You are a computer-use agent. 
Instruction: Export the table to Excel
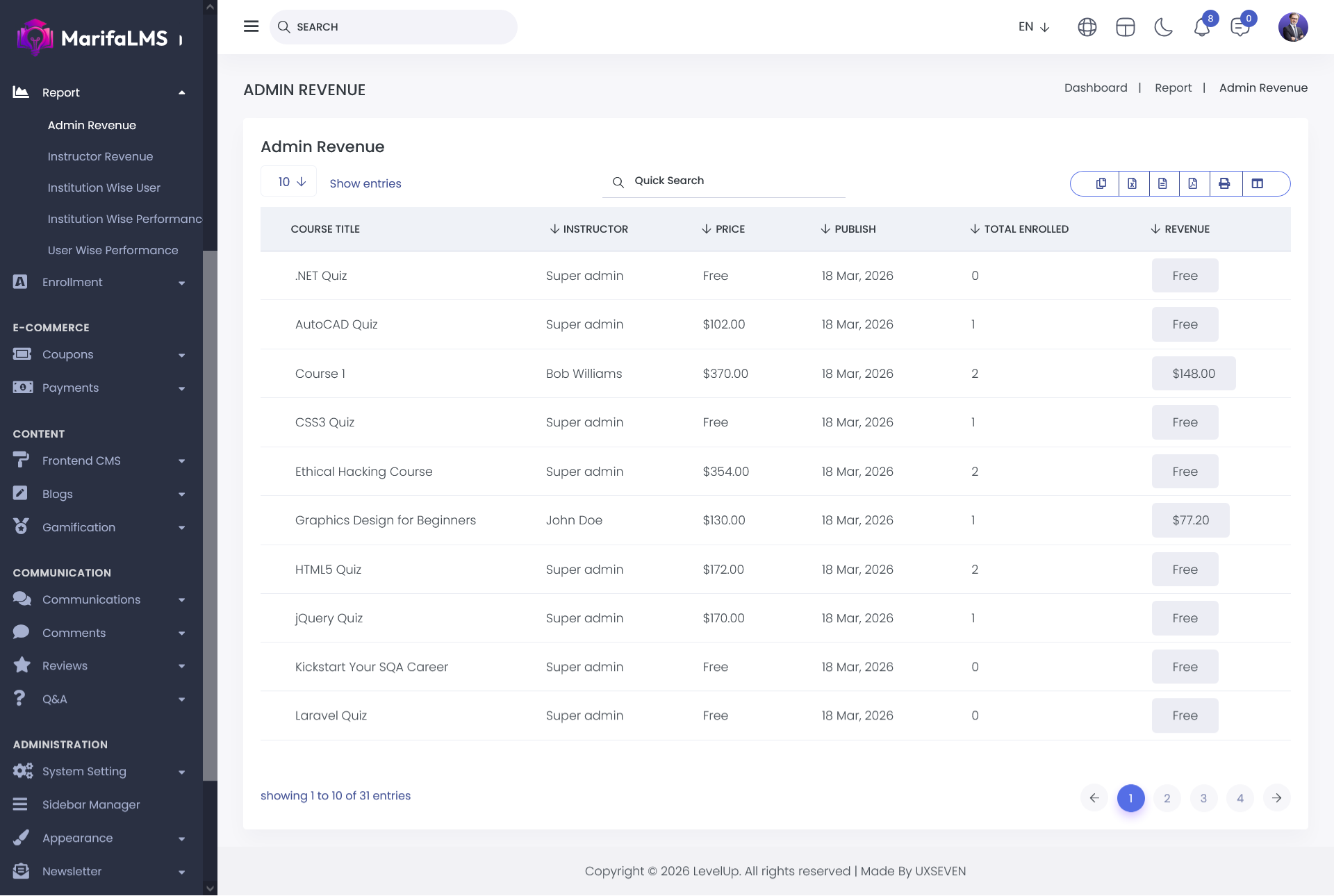[1133, 183]
